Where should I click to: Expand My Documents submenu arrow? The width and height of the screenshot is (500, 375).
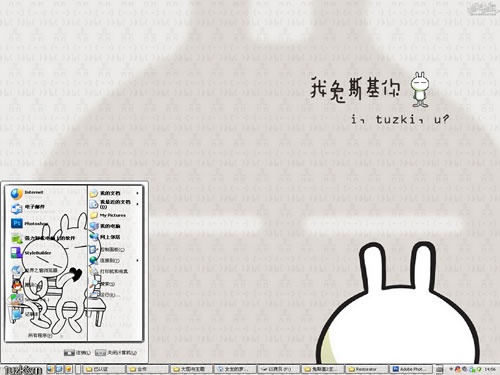[x=137, y=193]
